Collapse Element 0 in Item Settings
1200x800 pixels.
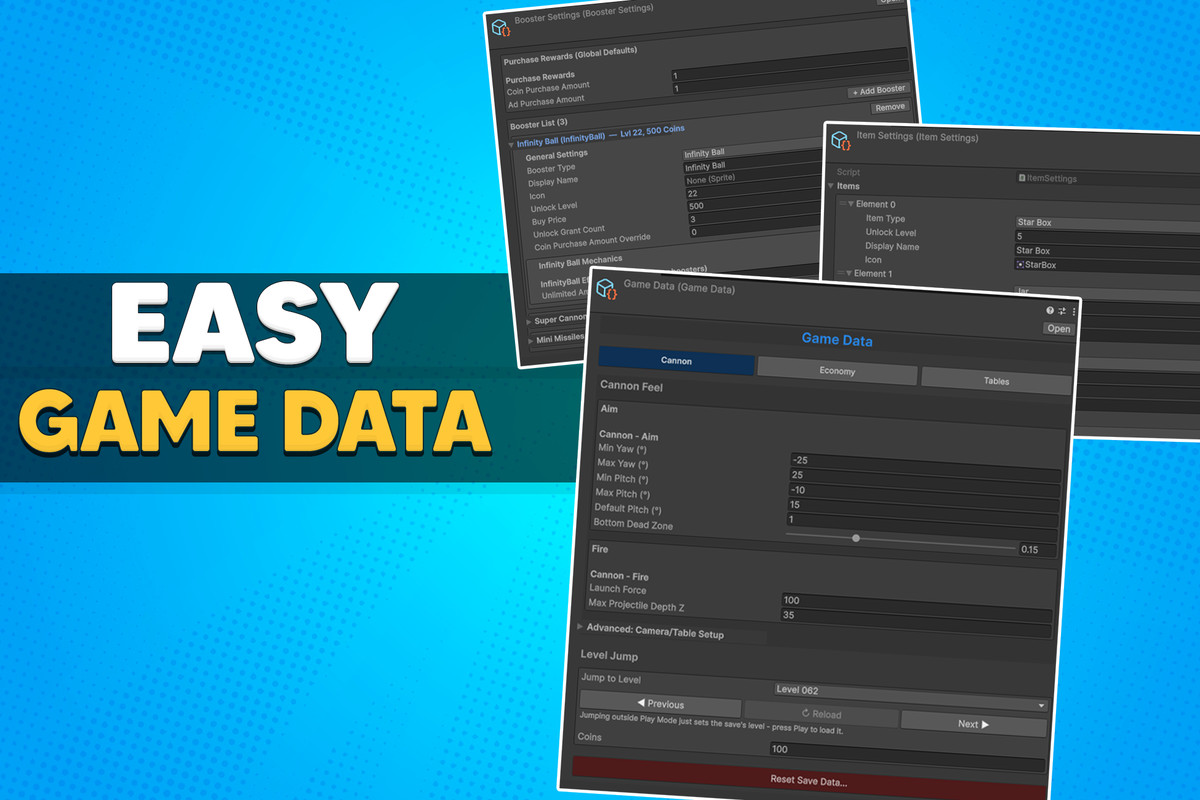[851, 204]
